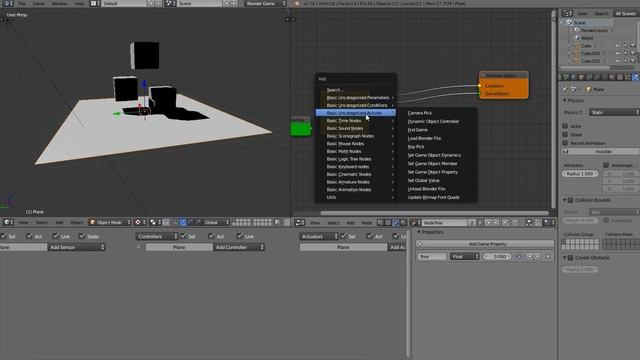Toggle the sensors Sel checkbox

pyautogui.click(x=3, y=236)
